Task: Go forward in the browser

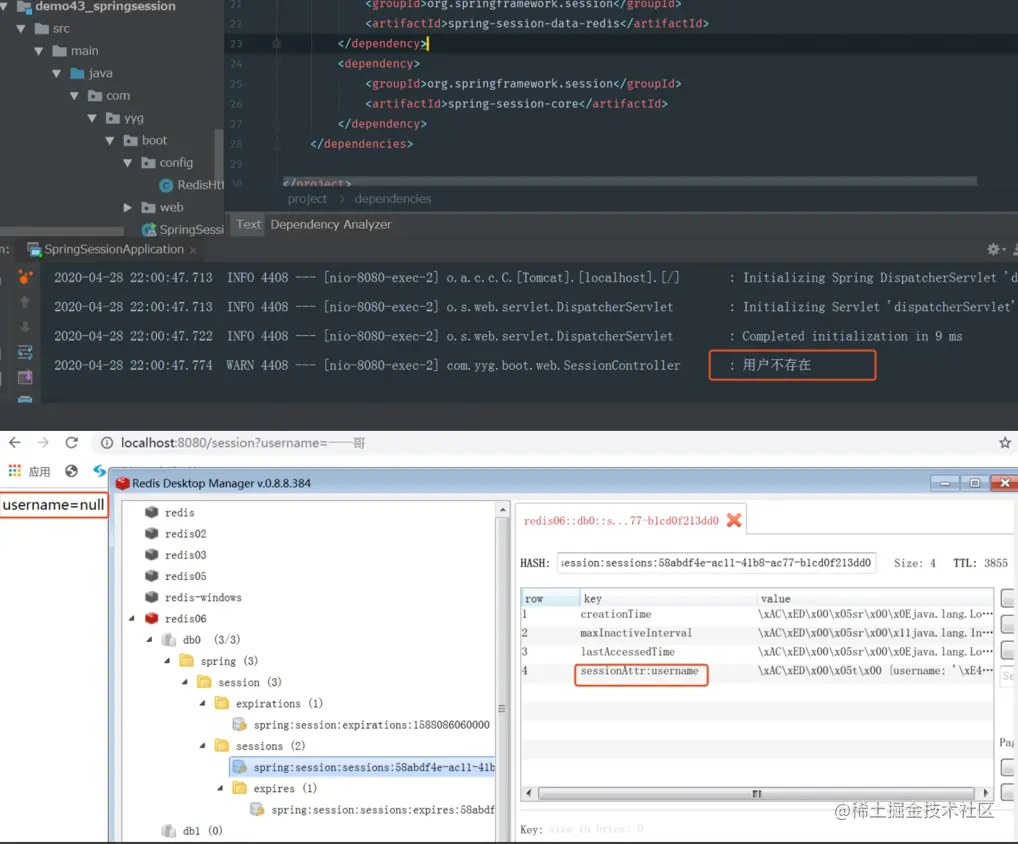Action: click(x=43, y=443)
